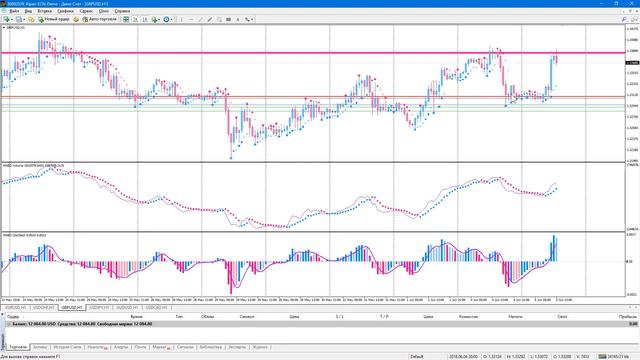Open the Справка menu

point(122,11)
